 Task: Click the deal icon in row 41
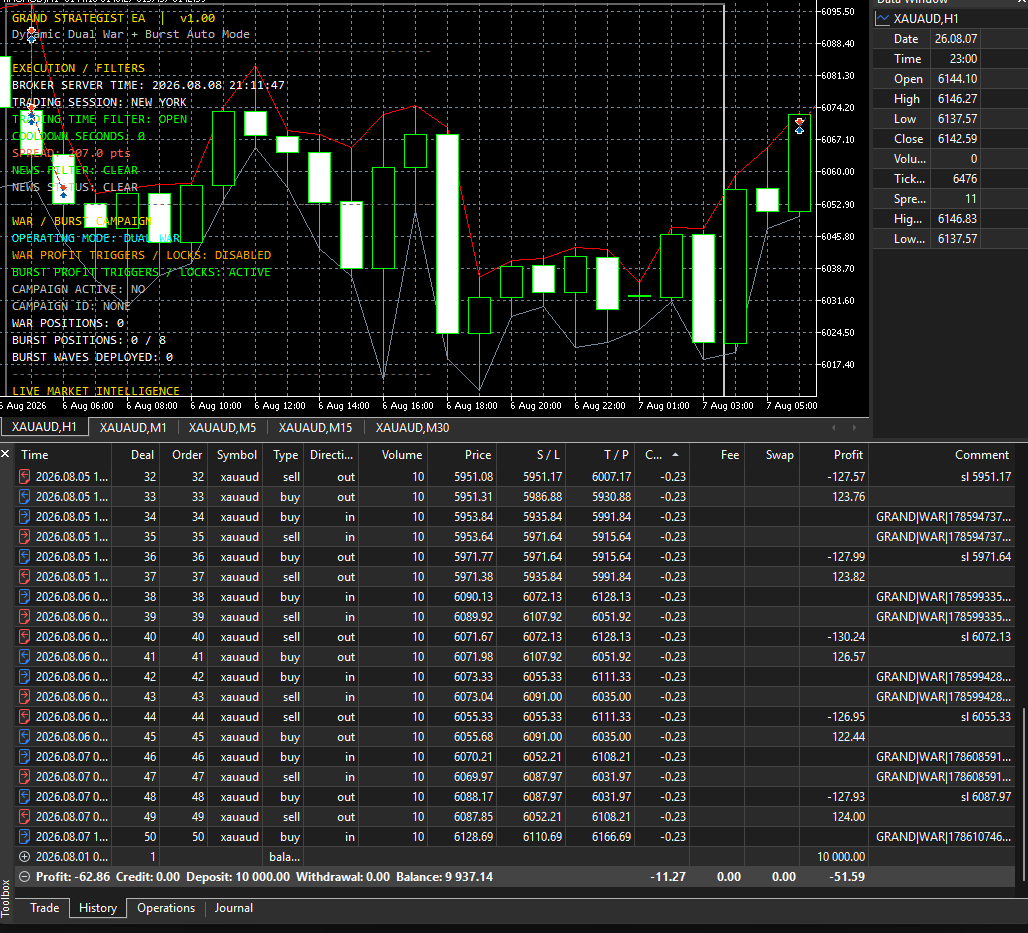pyautogui.click(x=24, y=656)
